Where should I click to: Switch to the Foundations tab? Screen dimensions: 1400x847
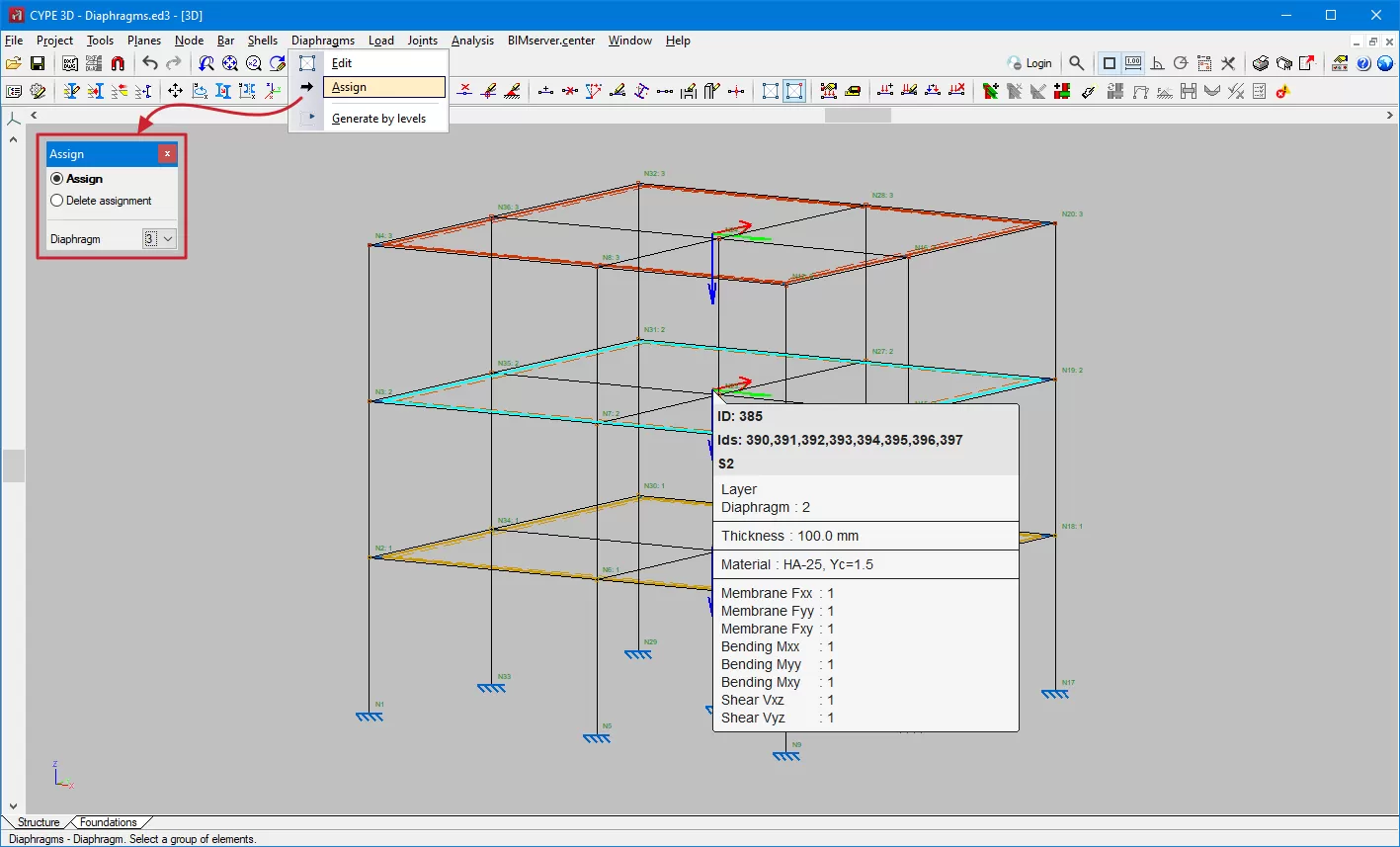[108, 822]
